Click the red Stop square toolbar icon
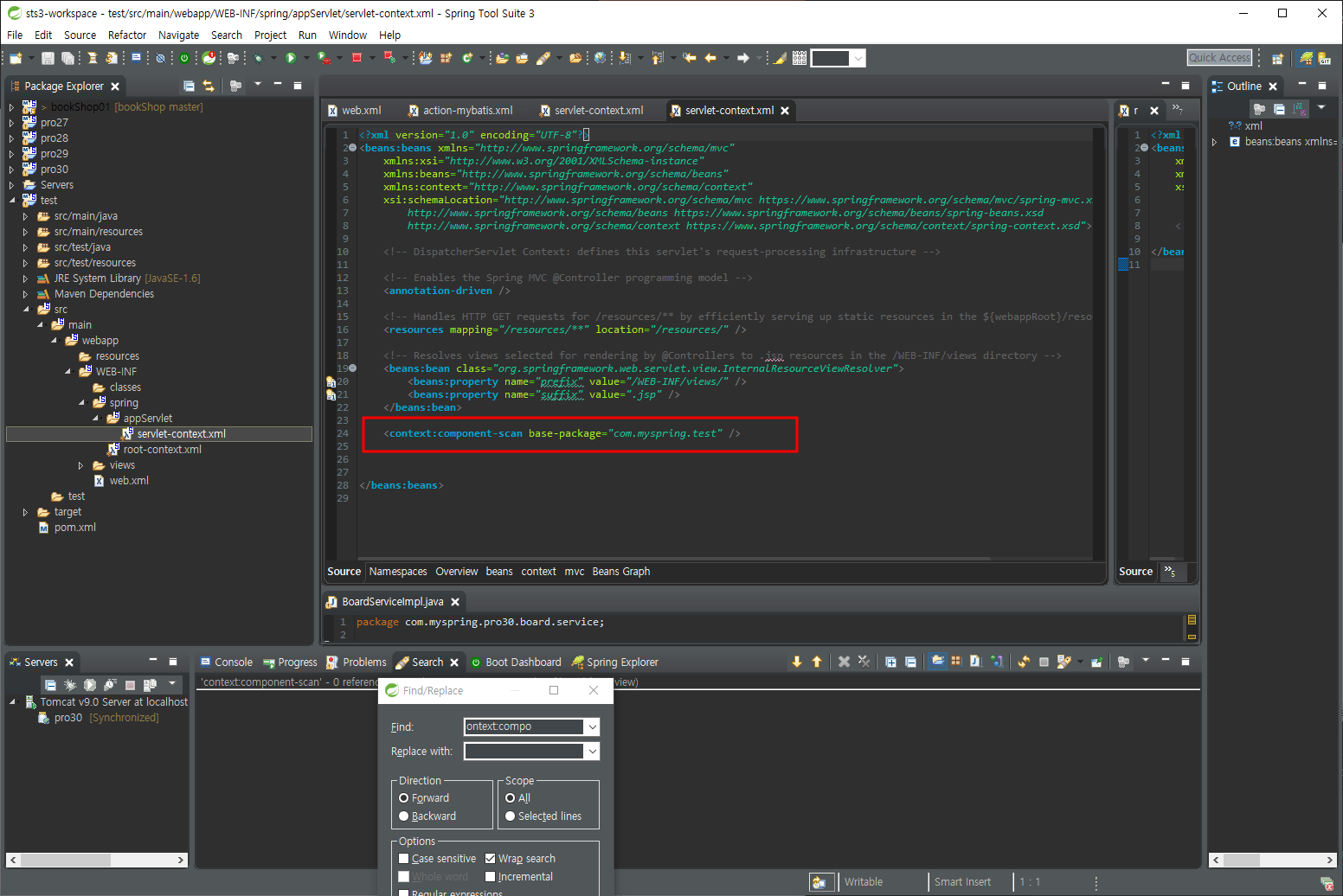The image size is (1343, 896). (x=357, y=58)
